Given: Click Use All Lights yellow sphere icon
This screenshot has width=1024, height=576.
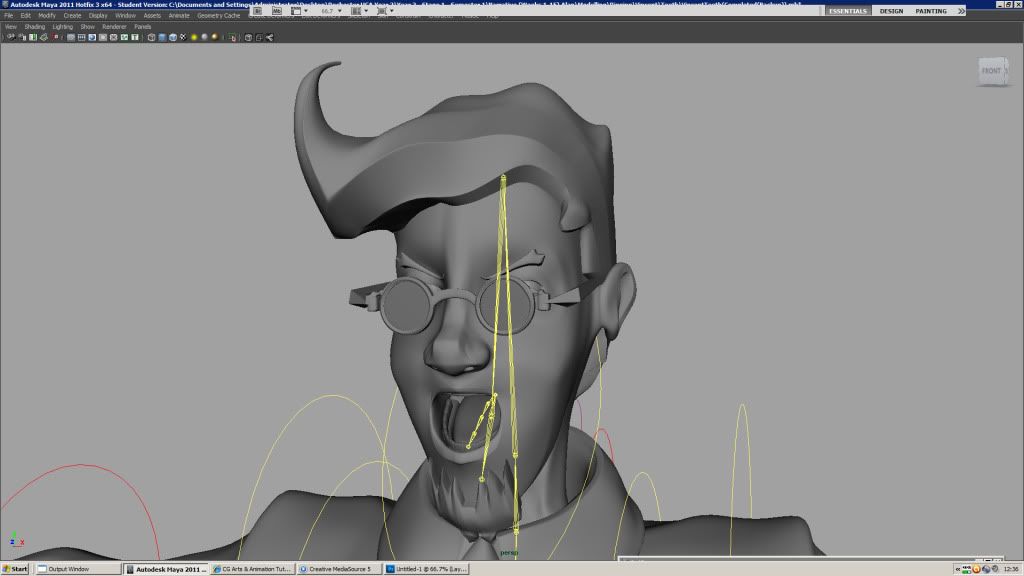Looking at the screenshot, I should (x=194, y=37).
